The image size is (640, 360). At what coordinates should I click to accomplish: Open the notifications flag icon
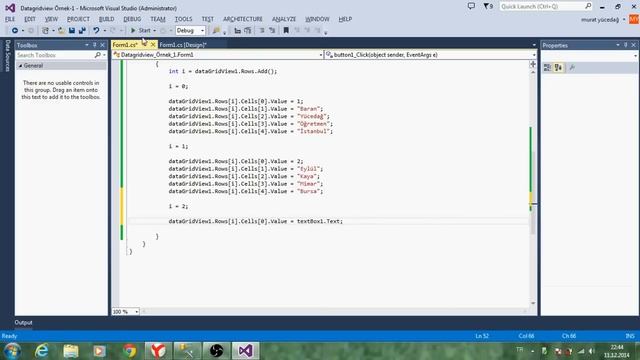488,6
